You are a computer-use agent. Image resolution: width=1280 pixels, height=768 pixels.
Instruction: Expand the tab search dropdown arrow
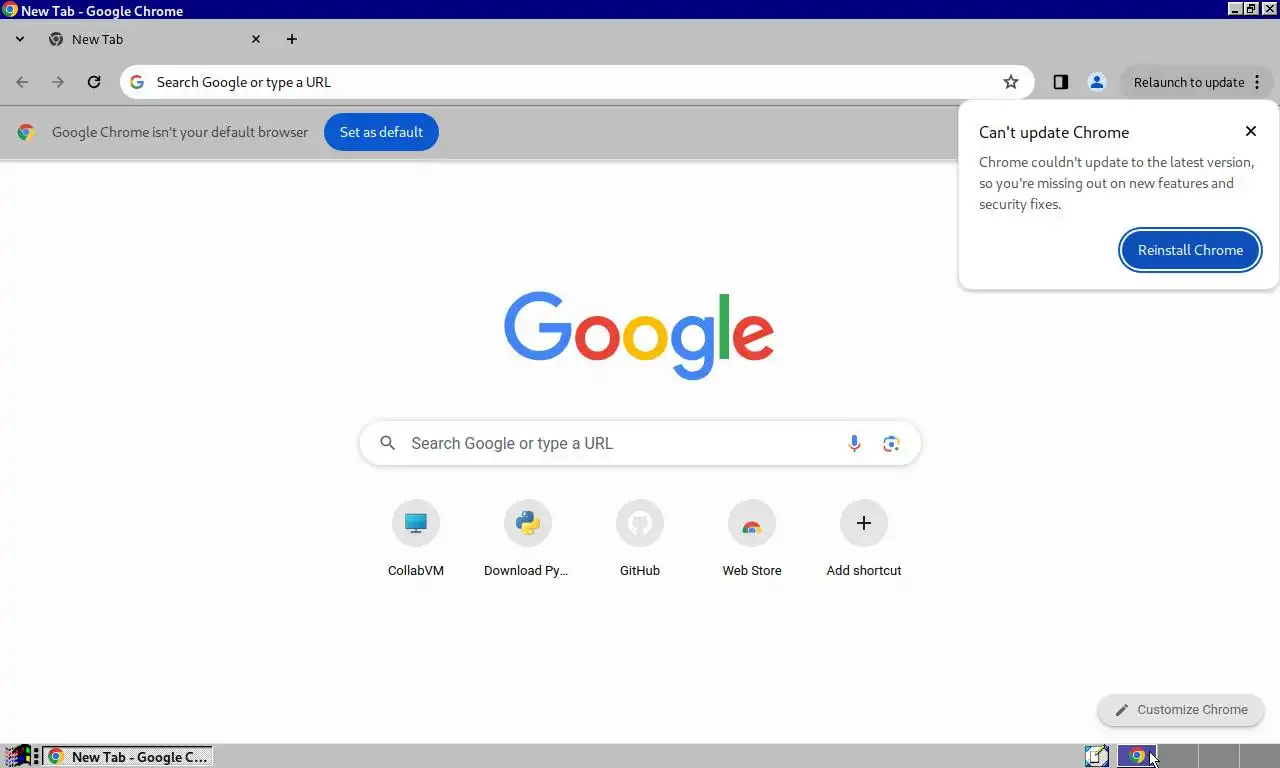20,39
